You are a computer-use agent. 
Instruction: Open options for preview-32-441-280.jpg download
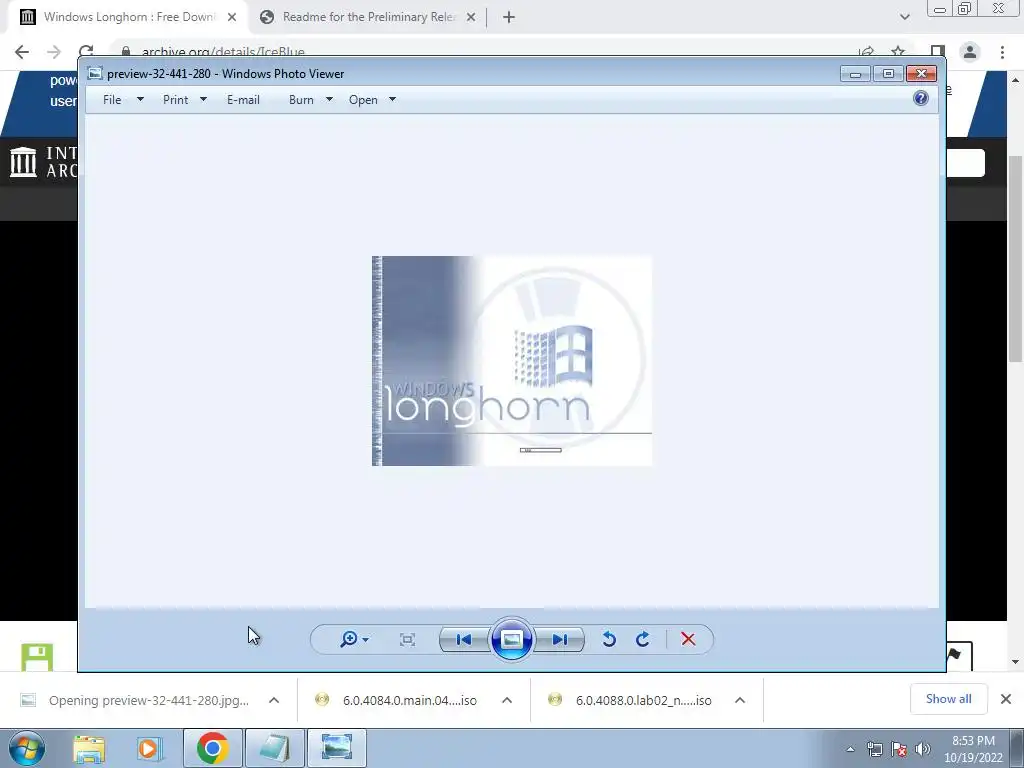tap(274, 700)
